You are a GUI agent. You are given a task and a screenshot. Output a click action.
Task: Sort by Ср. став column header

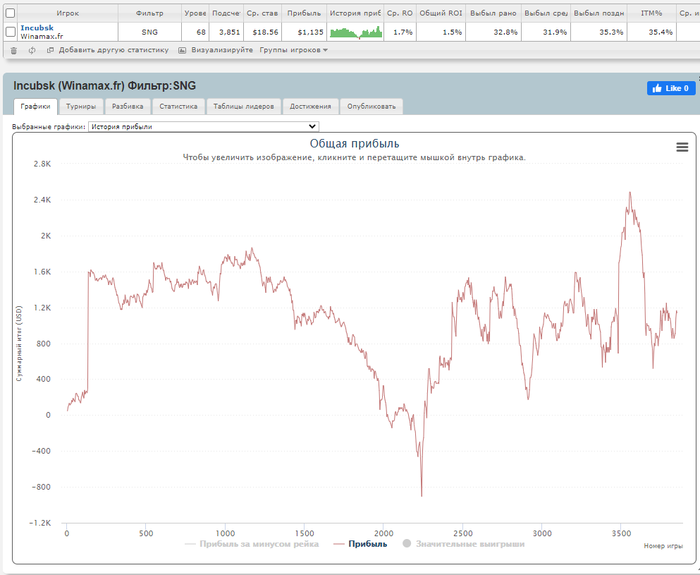coord(262,13)
